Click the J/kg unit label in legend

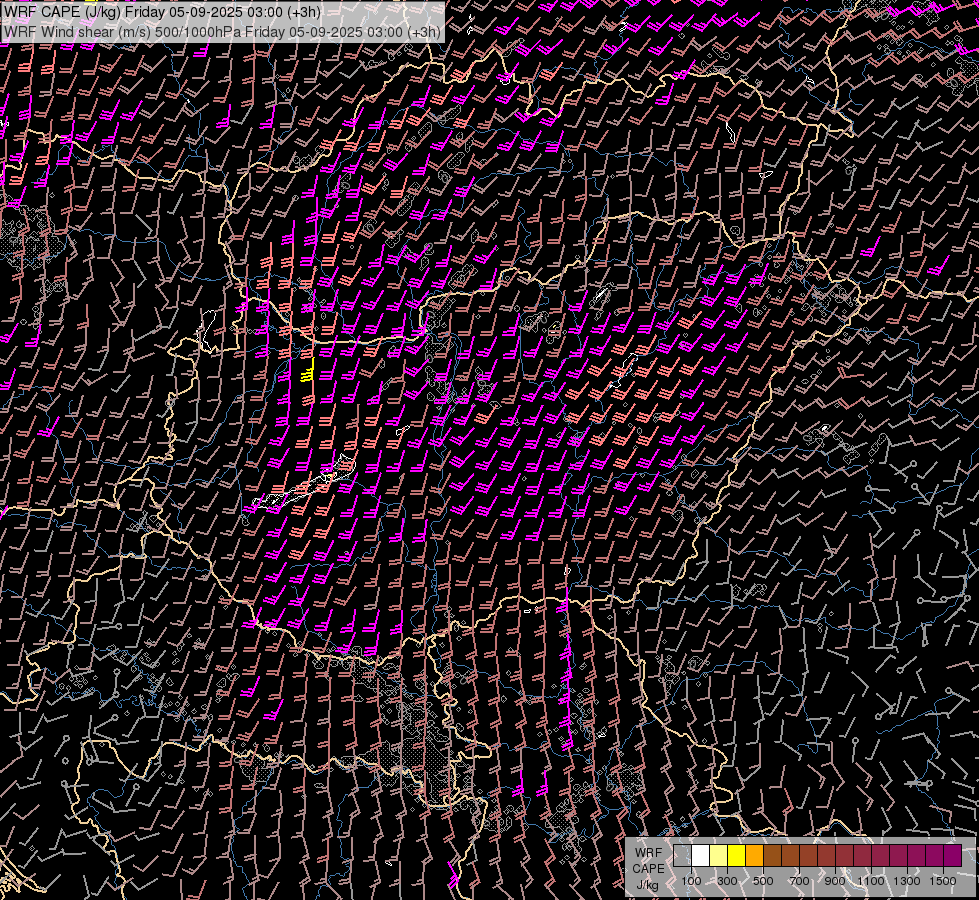coord(648,885)
